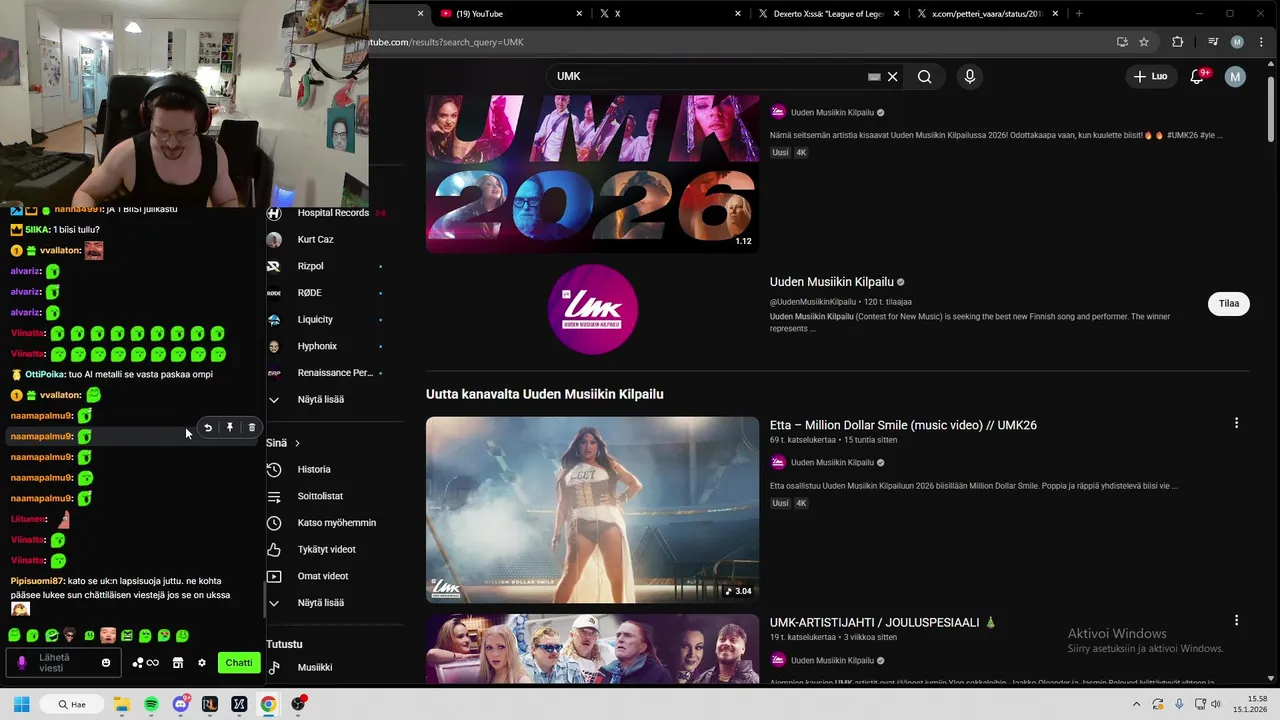Subscribe with the Tilaa button
The image size is (1280, 720).
(1229, 303)
